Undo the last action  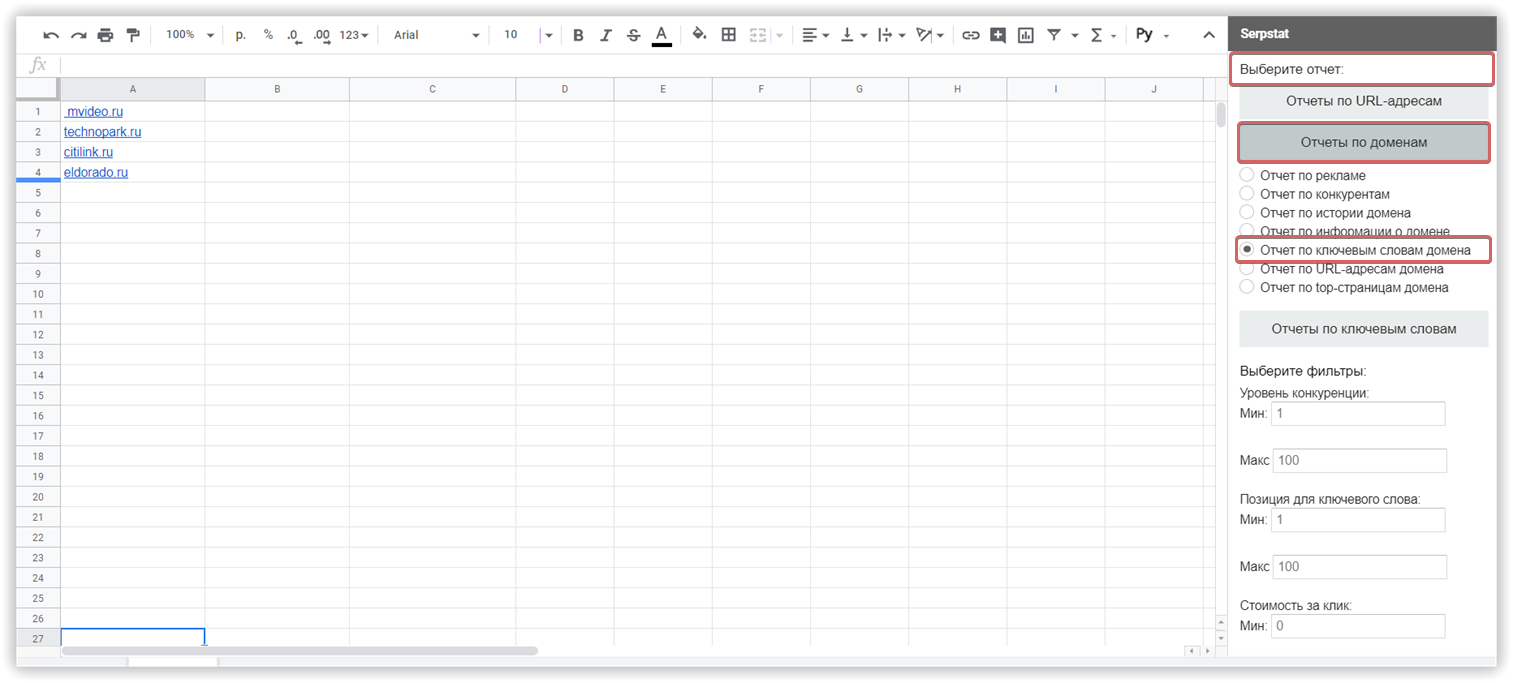click(51, 35)
